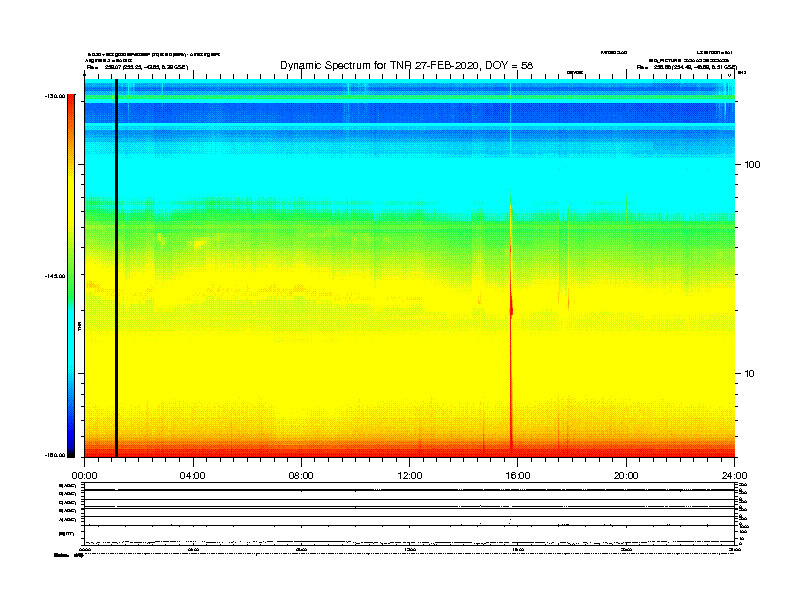Click the -145.00 label beside the color scale
Image resolution: width=792 pixels, height=612 pixels.
55,276
